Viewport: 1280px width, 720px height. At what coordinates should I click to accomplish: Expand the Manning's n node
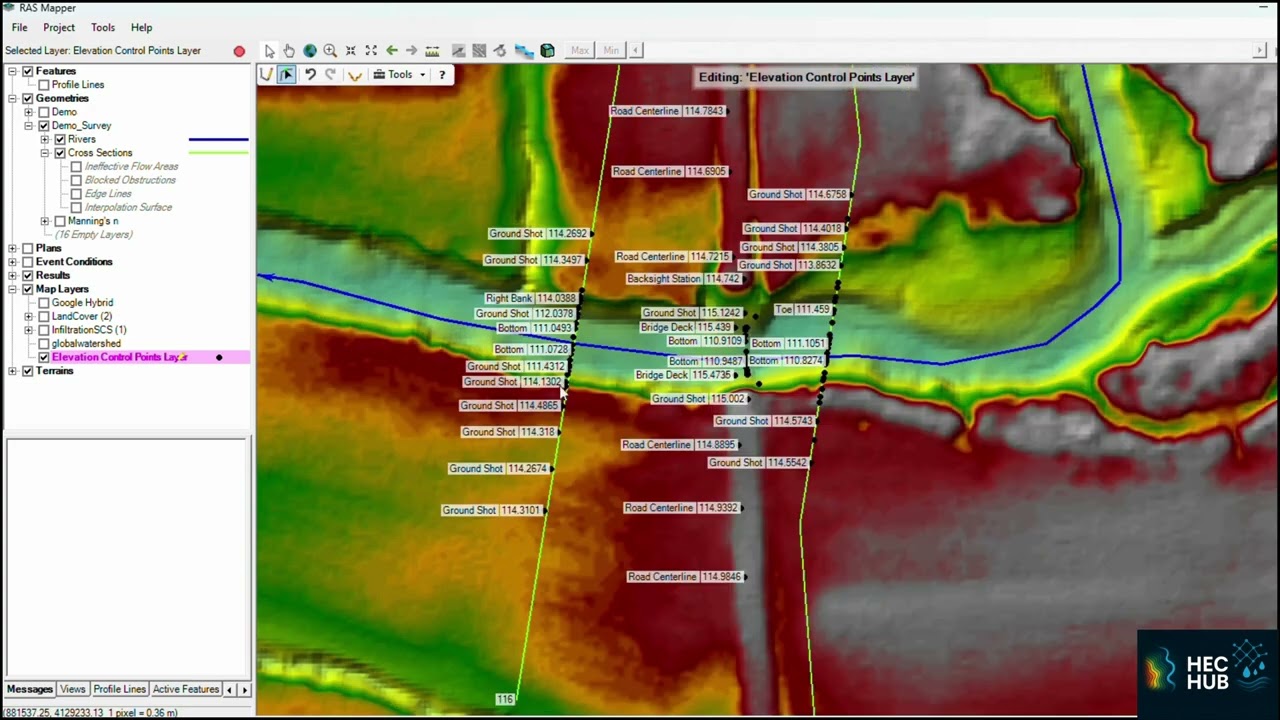(x=45, y=221)
